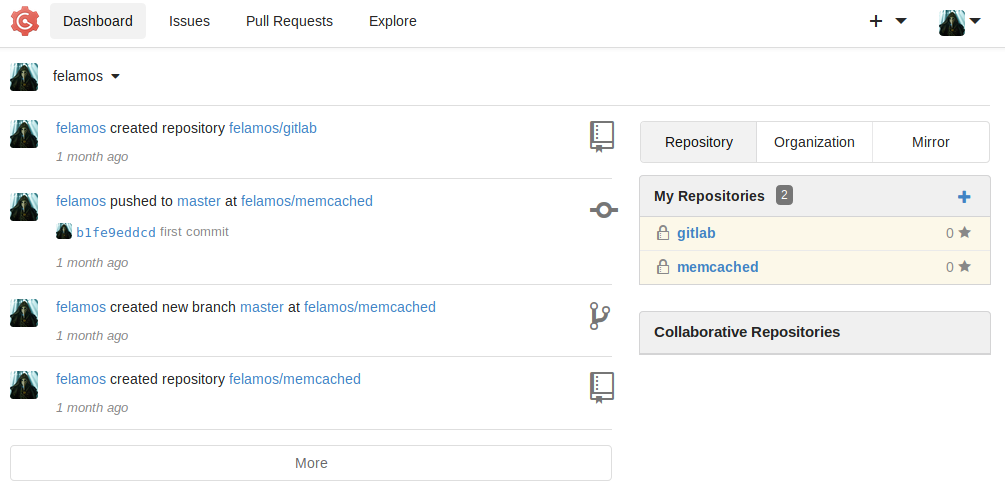The width and height of the screenshot is (1005, 493).
Task: Switch to the Organization tab
Action: (x=814, y=142)
